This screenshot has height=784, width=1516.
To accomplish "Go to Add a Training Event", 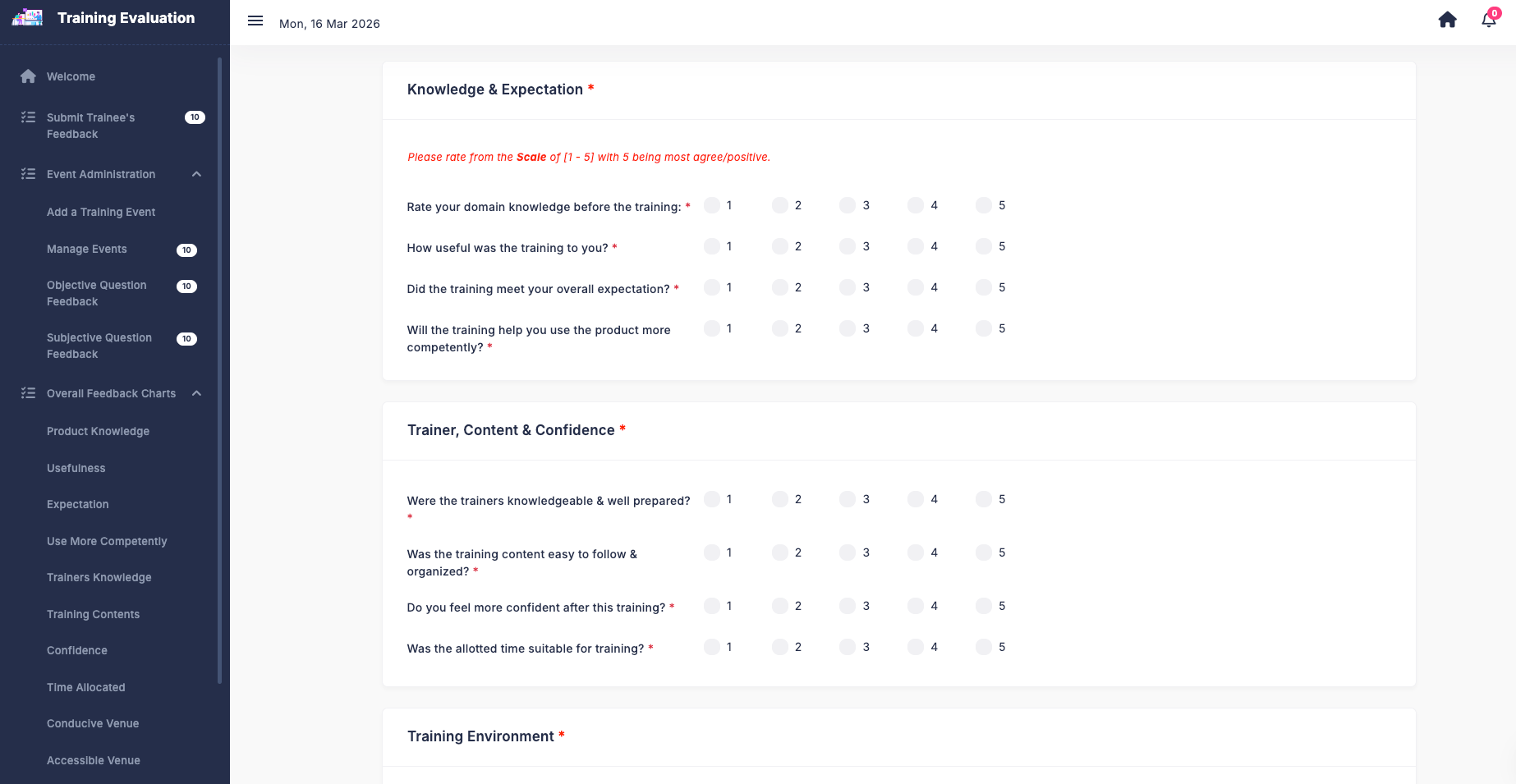I will [101, 212].
